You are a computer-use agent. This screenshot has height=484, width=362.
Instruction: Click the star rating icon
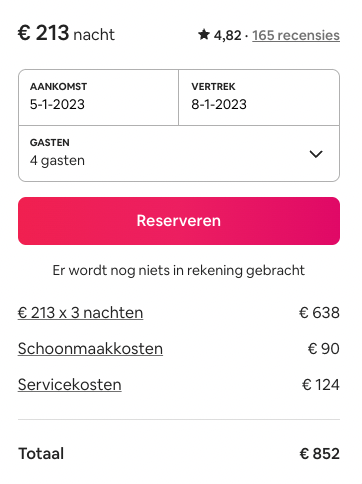pos(204,34)
